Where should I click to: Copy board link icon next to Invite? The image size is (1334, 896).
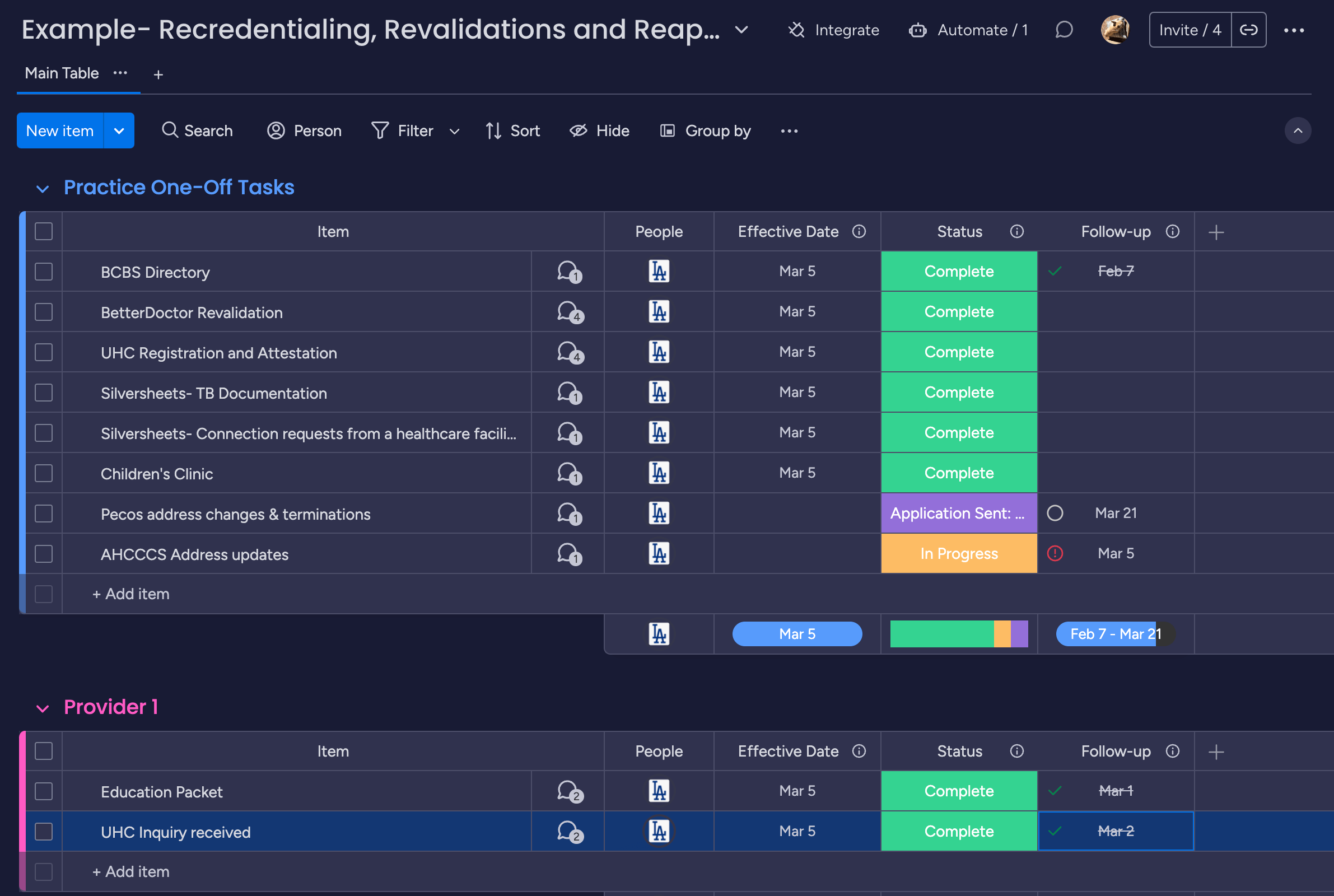tap(1248, 30)
